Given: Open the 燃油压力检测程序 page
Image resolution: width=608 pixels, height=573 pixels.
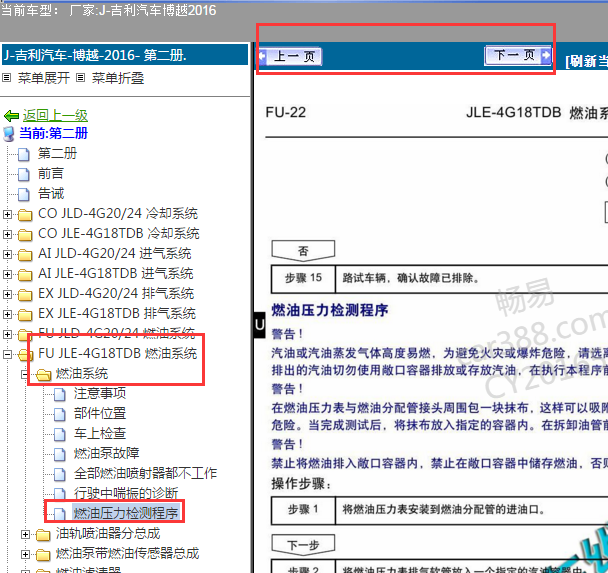Looking at the screenshot, I should tap(126, 513).
